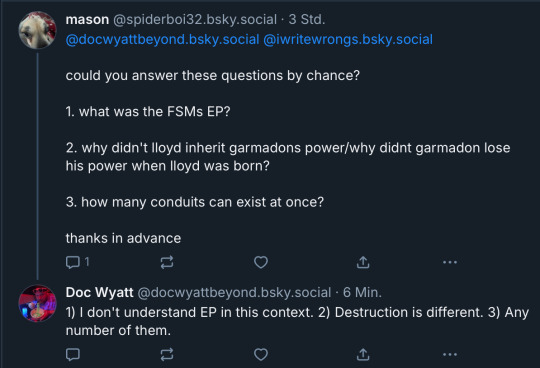Reply to mason's post via comment icon
The width and height of the screenshot is (540, 368).
pos(73,262)
